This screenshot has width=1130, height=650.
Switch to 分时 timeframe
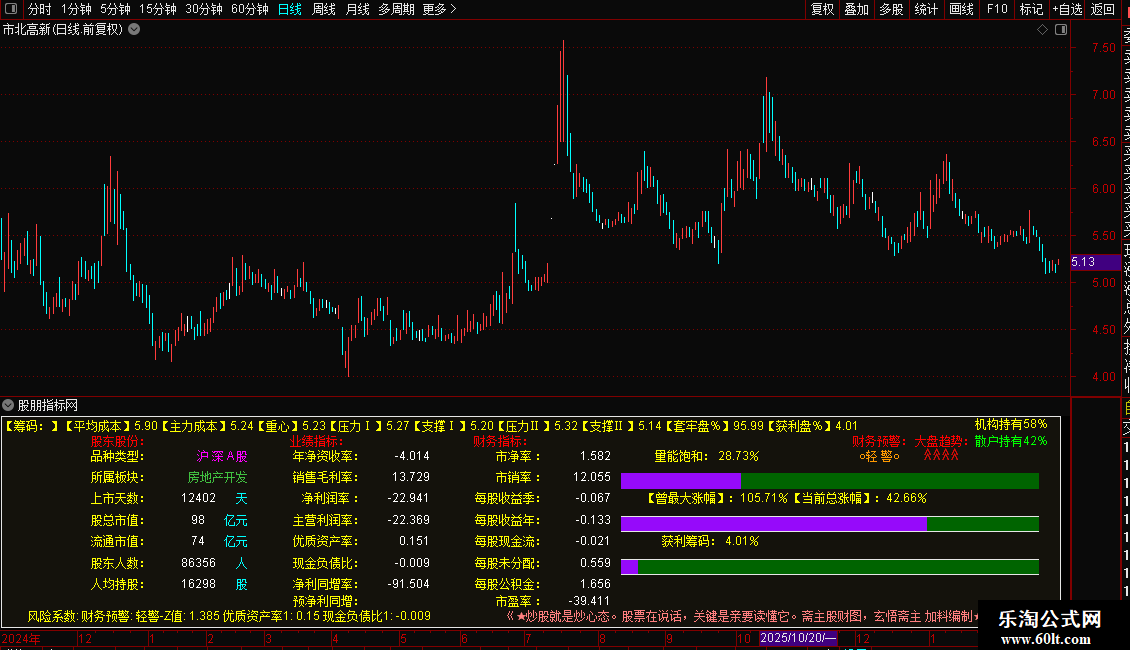point(40,9)
